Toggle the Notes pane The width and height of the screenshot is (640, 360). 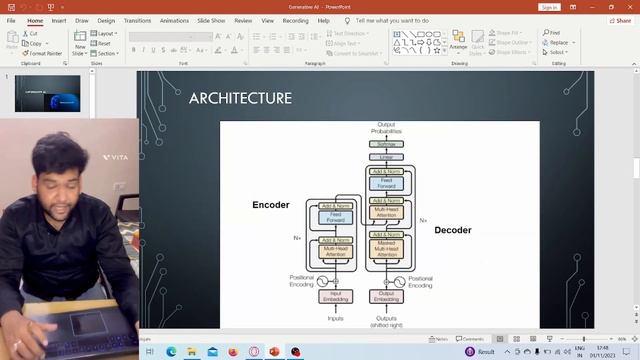click(439, 339)
